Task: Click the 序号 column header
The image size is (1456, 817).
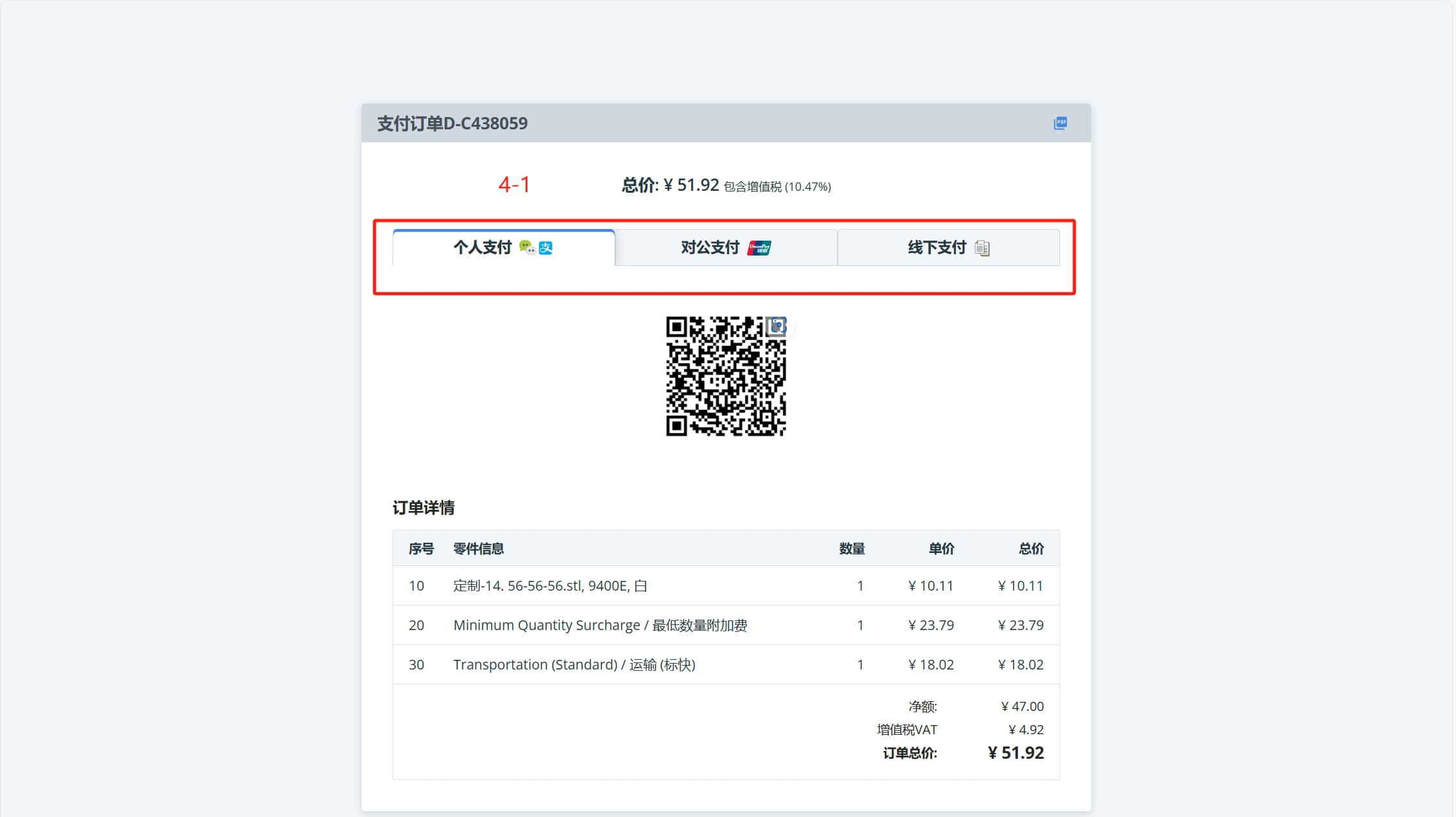Action: pos(421,549)
